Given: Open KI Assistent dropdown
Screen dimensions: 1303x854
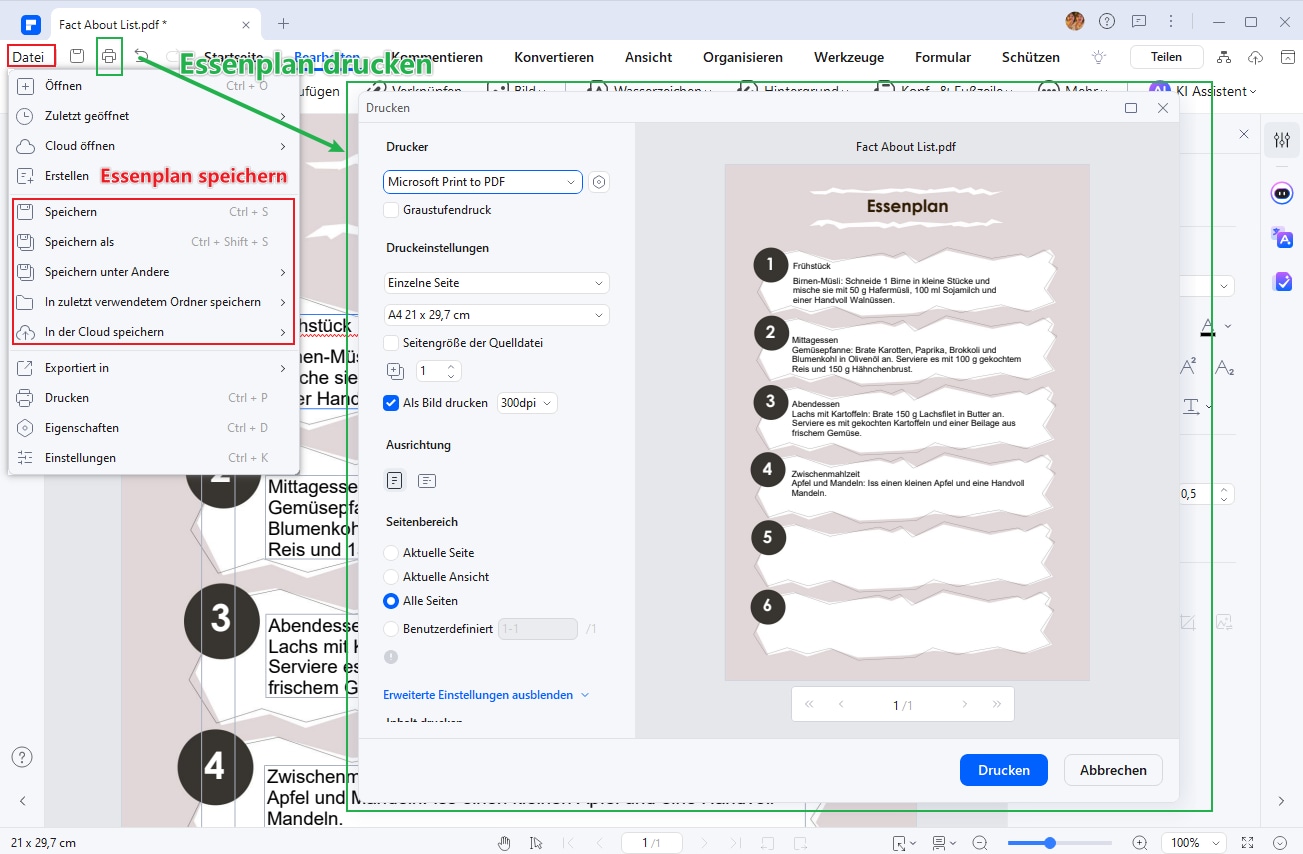Looking at the screenshot, I should 1204,91.
